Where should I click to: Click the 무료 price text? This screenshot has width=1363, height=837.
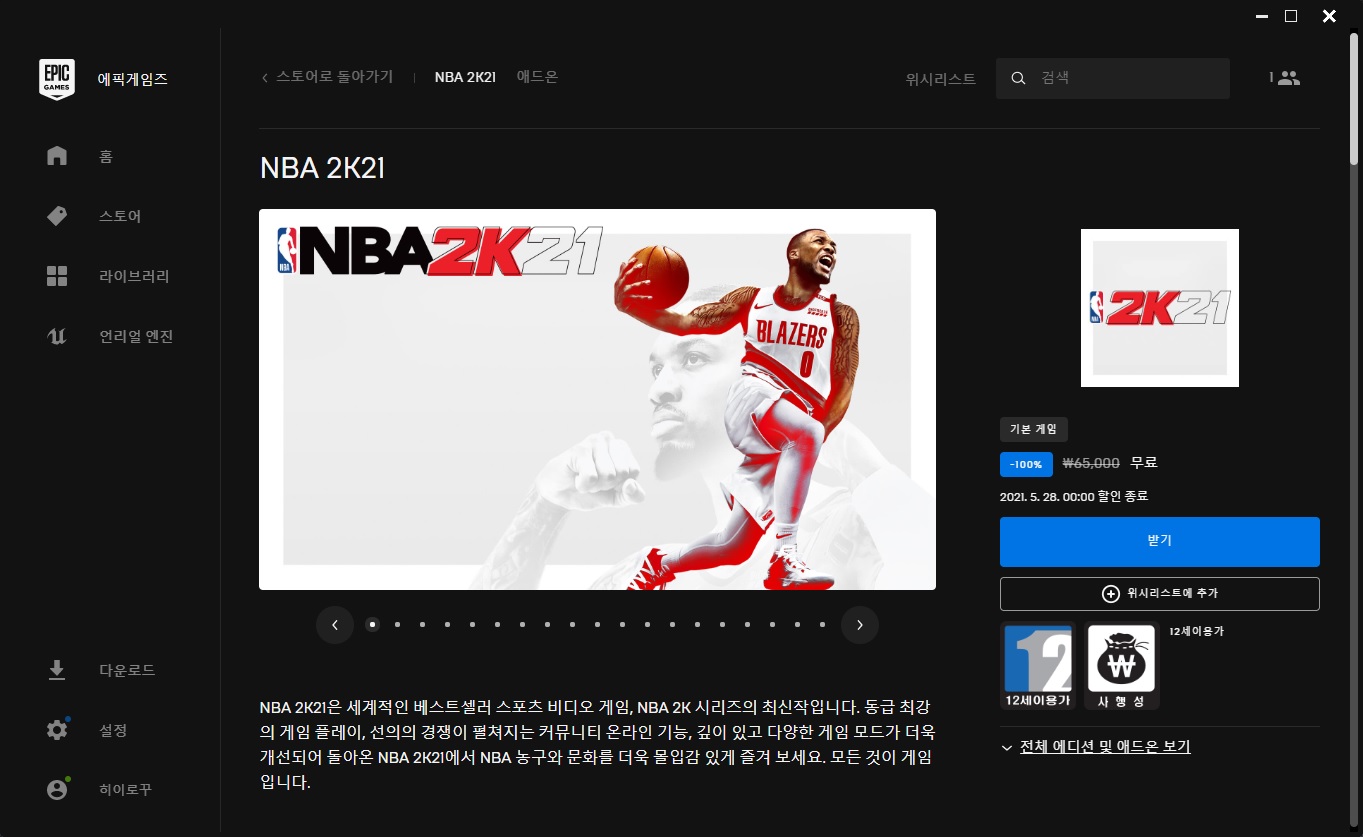1143,463
